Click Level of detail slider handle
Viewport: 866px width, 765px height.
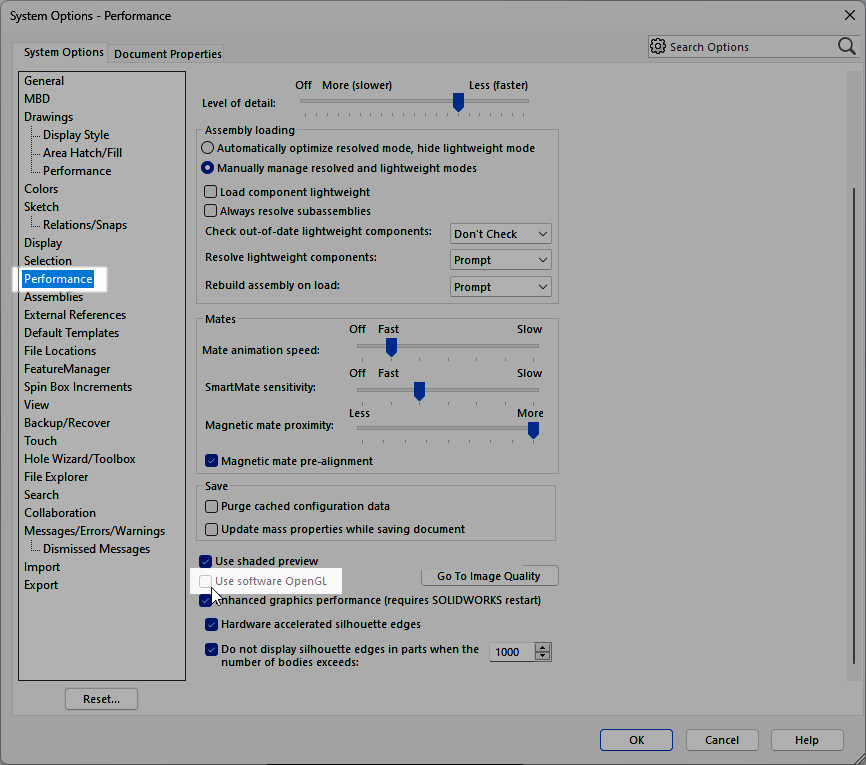pyautogui.click(x=458, y=102)
